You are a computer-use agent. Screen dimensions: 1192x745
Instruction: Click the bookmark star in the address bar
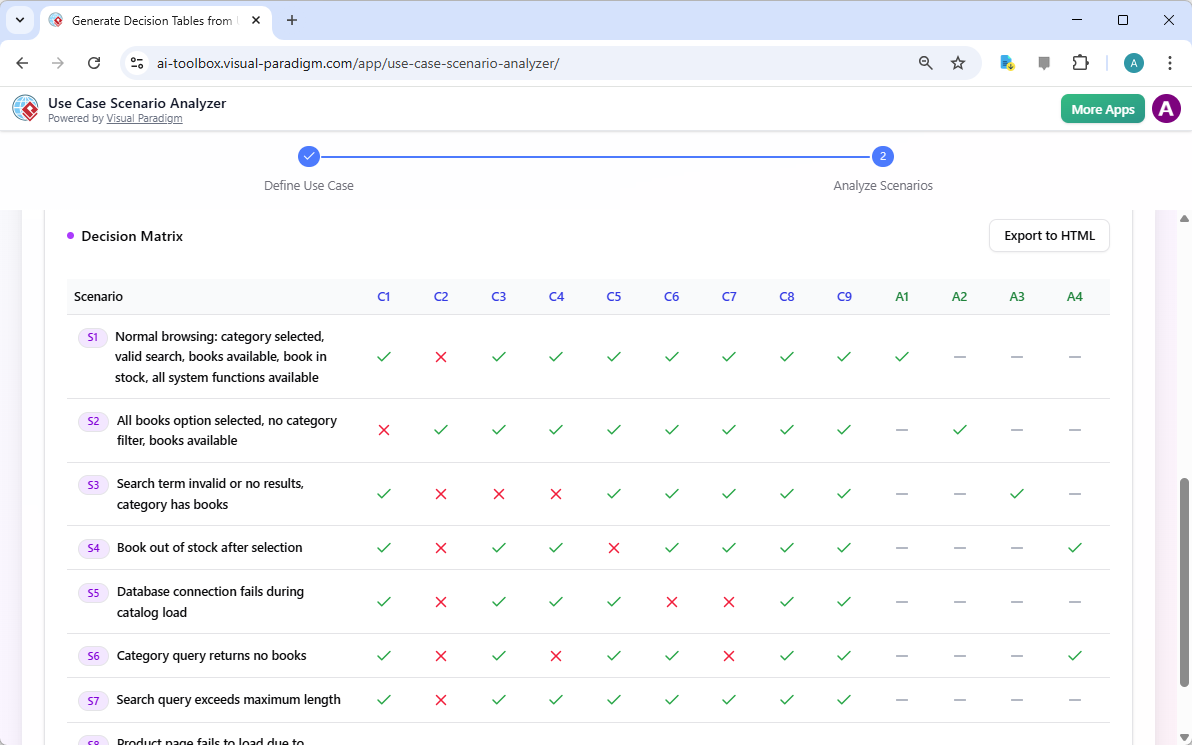click(958, 62)
